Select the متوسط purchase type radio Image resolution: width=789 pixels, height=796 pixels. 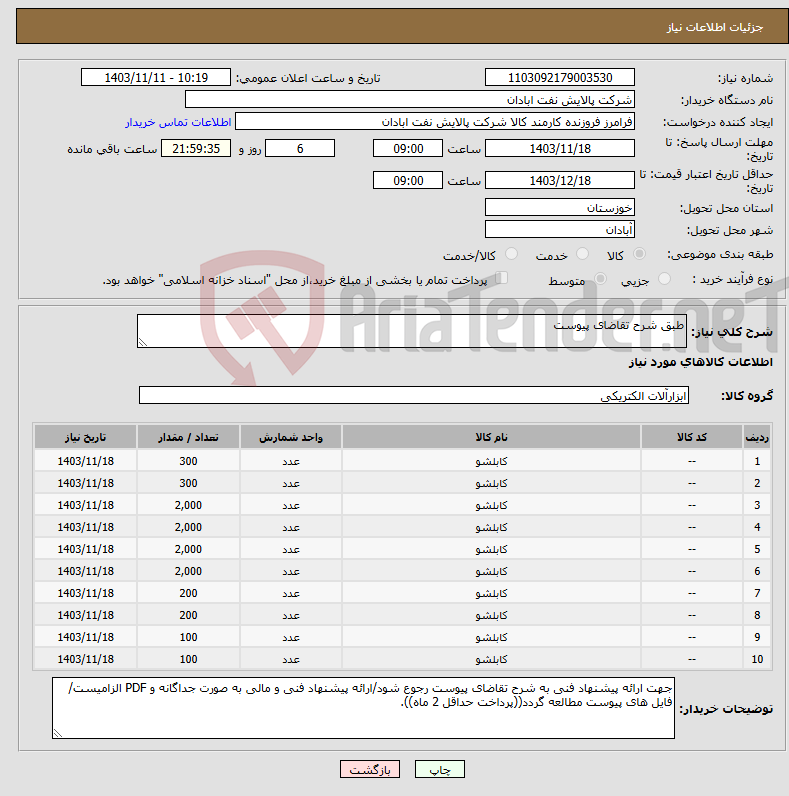coord(600,279)
